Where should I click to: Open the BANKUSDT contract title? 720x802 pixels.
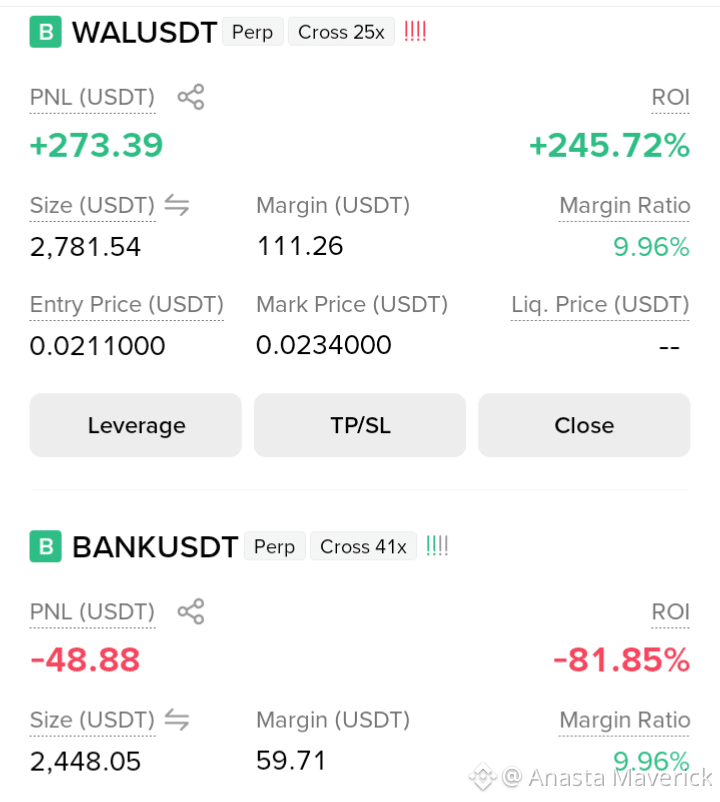point(155,547)
